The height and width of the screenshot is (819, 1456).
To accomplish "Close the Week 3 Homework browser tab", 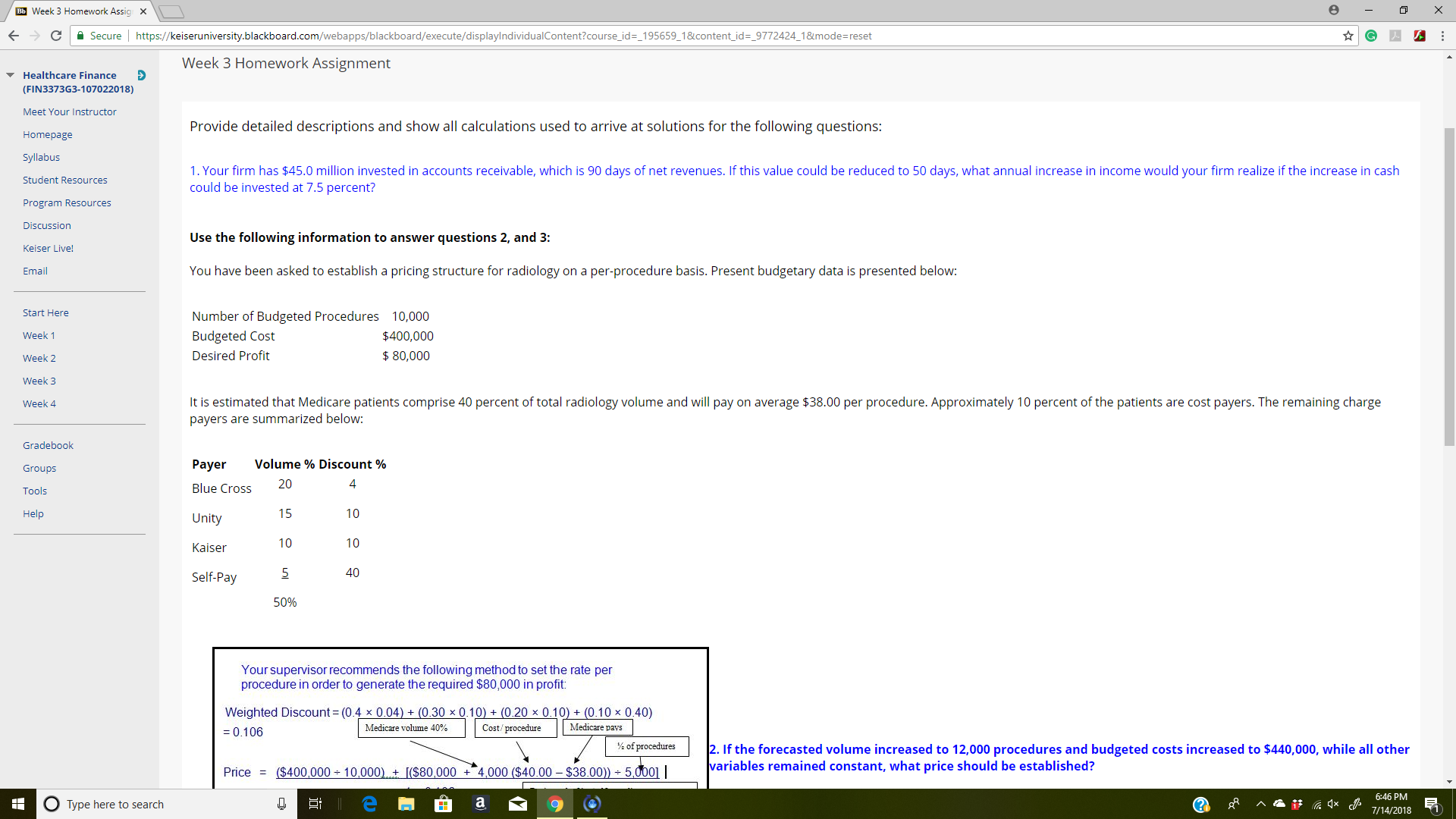I will click(x=143, y=11).
